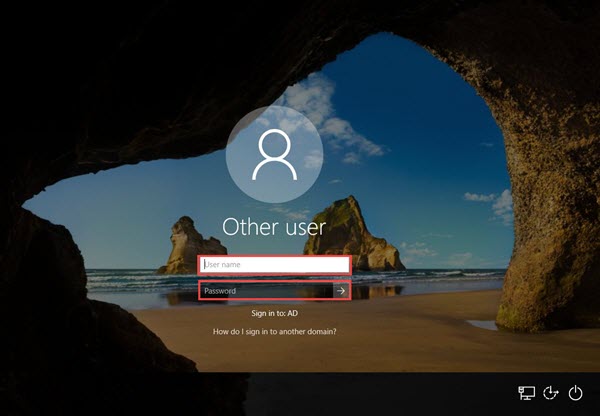Focus the User name input field
This screenshot has height=416, width=600.
(x=275, y=265)
